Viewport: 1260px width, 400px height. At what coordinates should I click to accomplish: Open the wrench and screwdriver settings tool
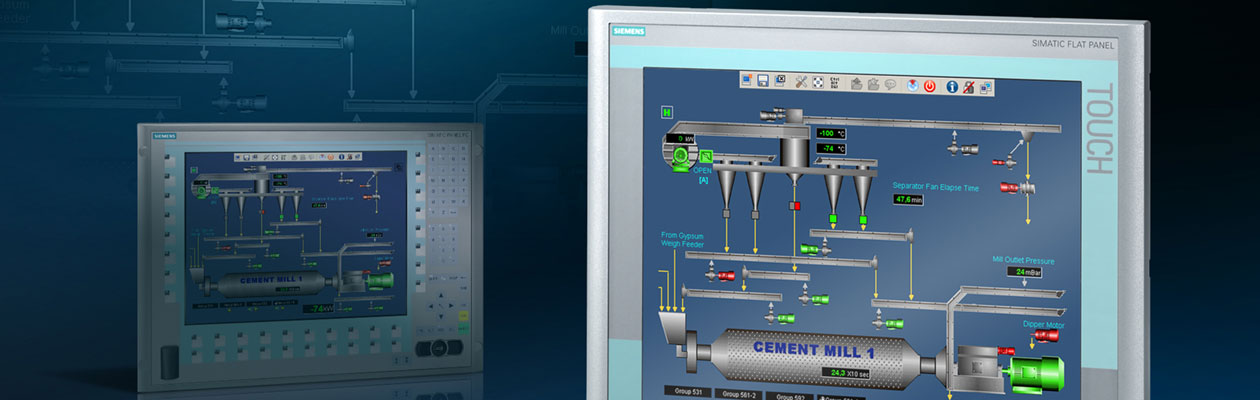(x=801, y=82)
